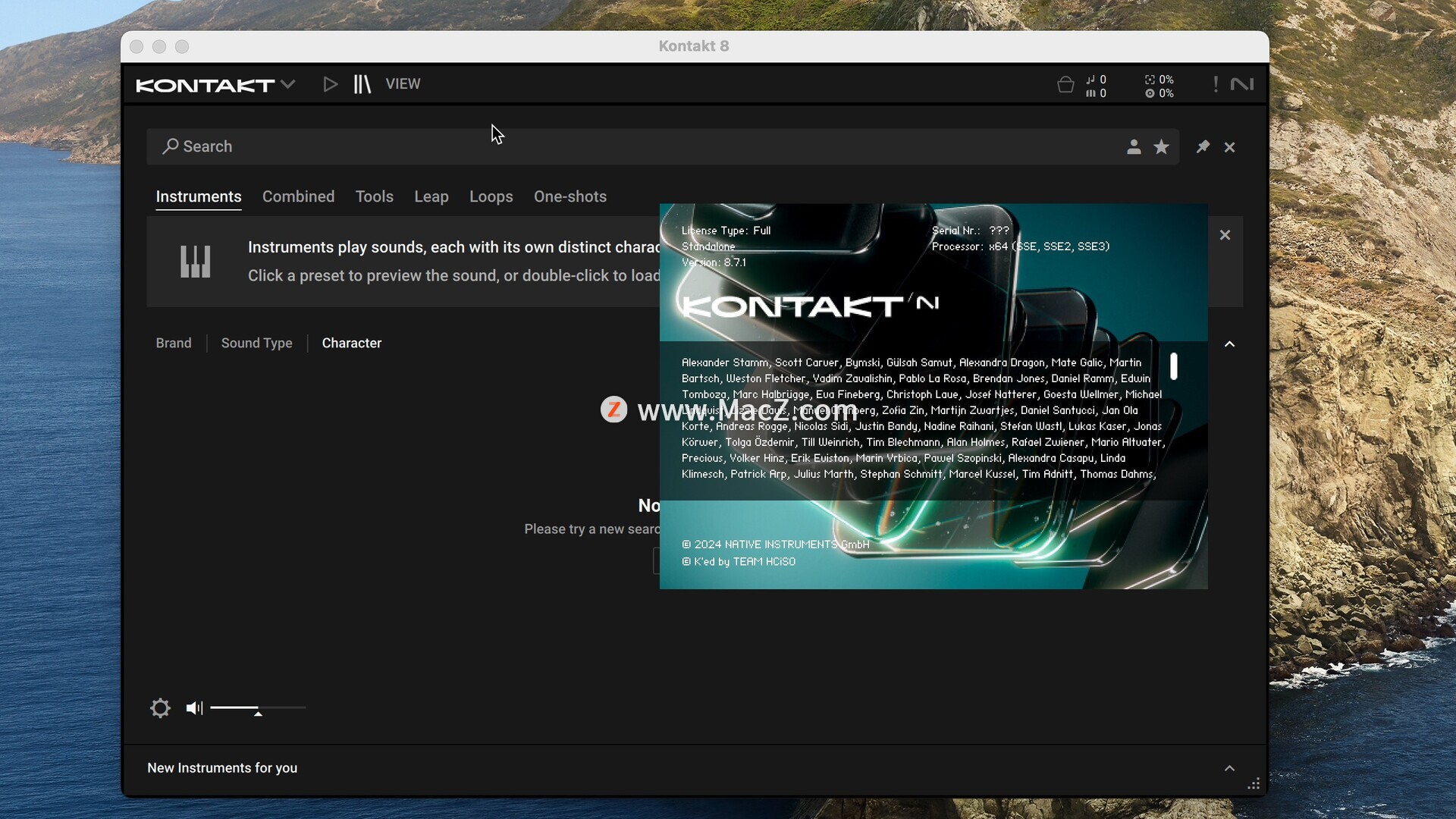Adjust the preview volume slider

tap(258, 708)
